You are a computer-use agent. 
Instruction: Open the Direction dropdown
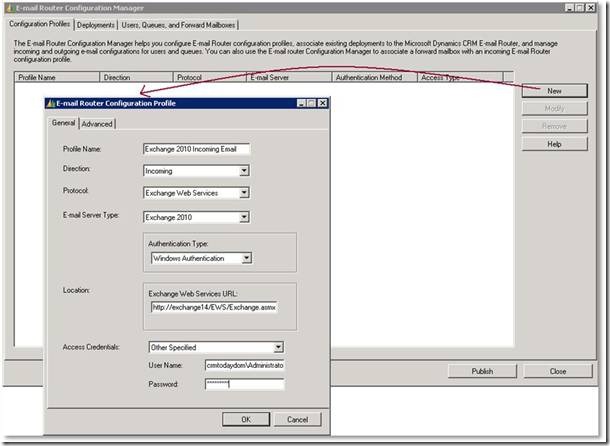pyautogui.click(x=243, y=171)
